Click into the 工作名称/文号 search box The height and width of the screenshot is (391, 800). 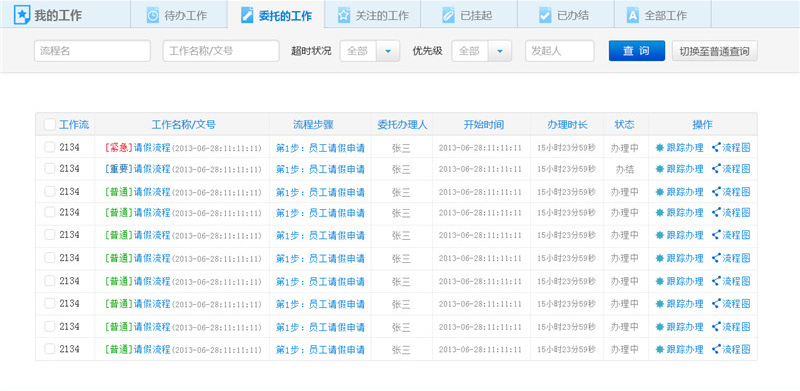221,51
